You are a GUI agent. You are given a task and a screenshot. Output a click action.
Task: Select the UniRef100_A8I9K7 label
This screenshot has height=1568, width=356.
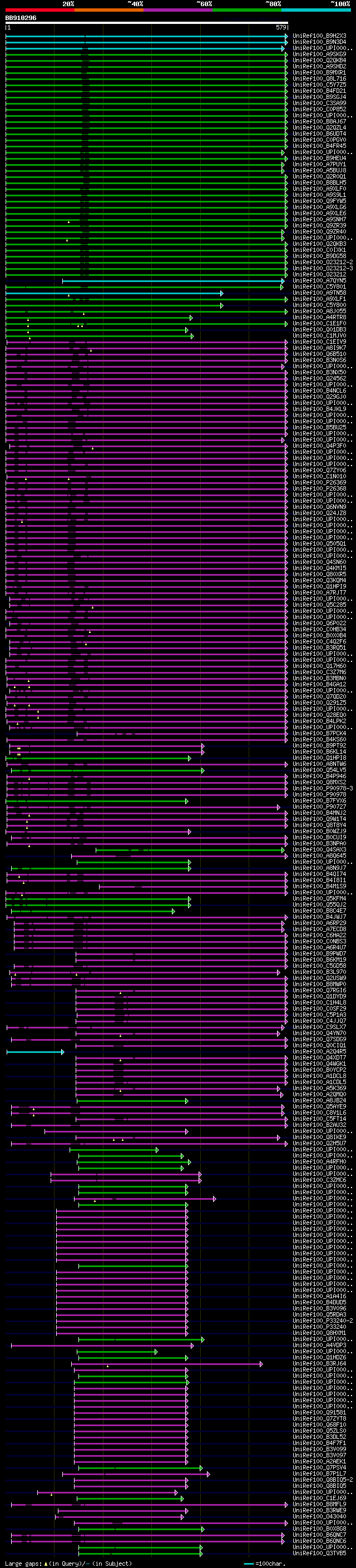click(319, 348)
